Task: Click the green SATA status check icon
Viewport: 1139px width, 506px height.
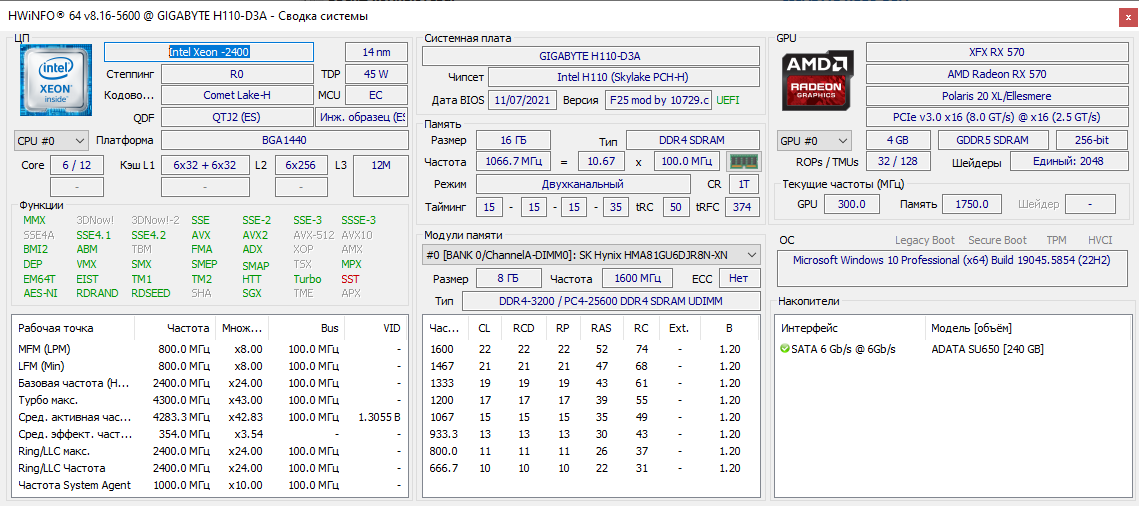Action: 785,349
